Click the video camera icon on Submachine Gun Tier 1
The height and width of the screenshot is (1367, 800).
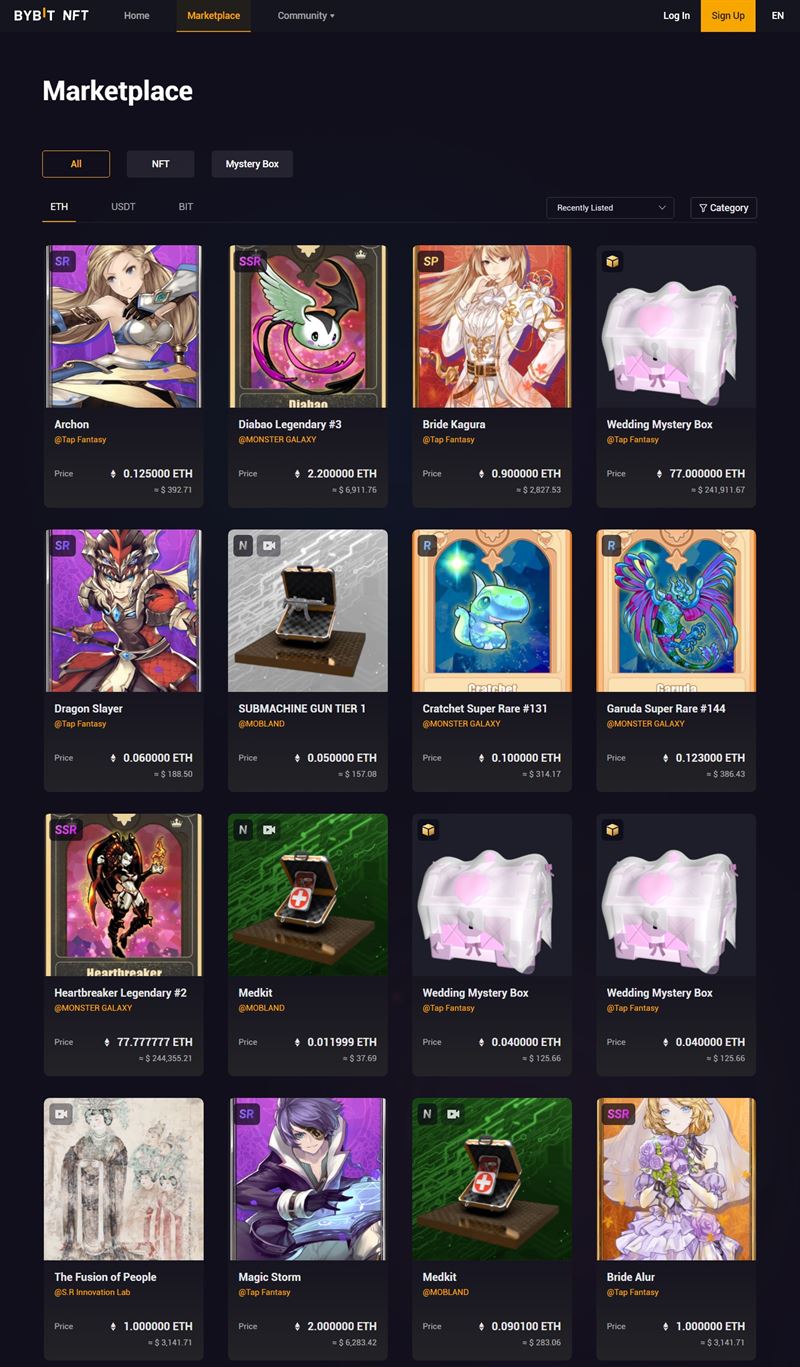click(x=268, y=546)
